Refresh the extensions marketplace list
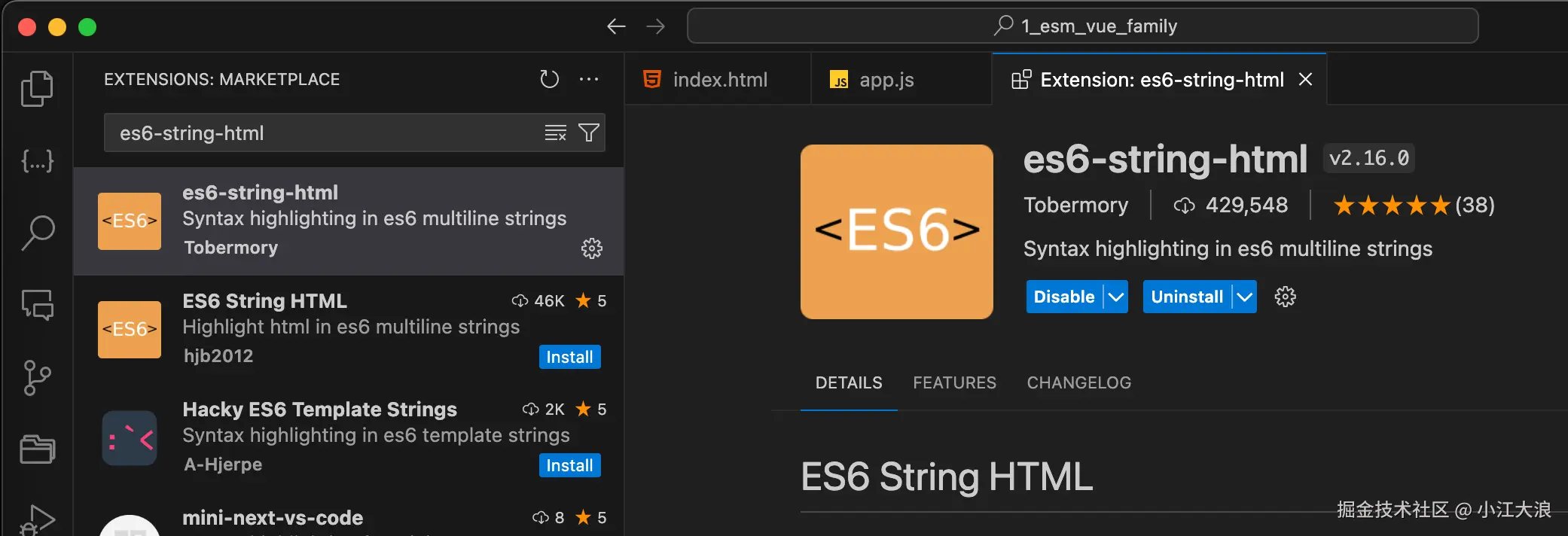The image size is (1568, 536). tap(549, 79)
